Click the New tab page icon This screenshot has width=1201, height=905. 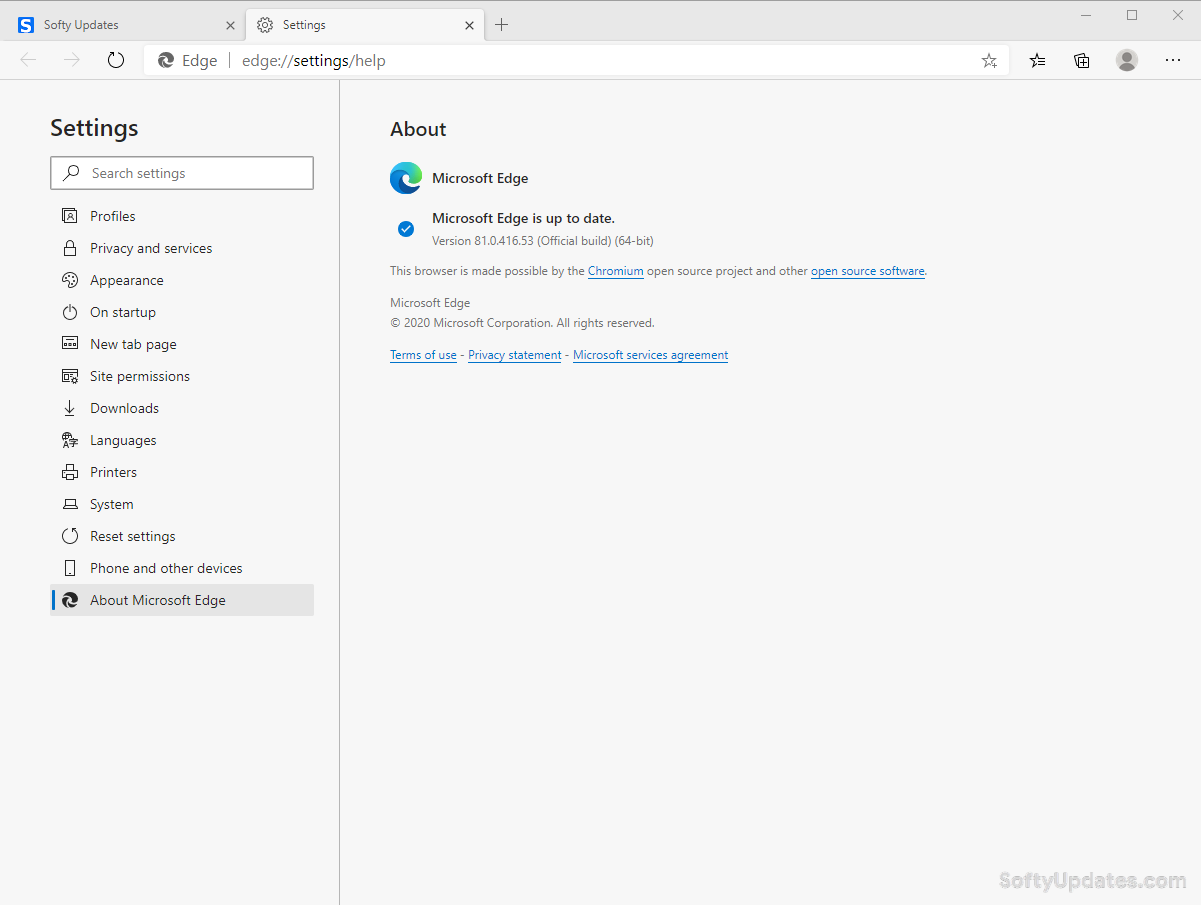[x=70, y=344]
